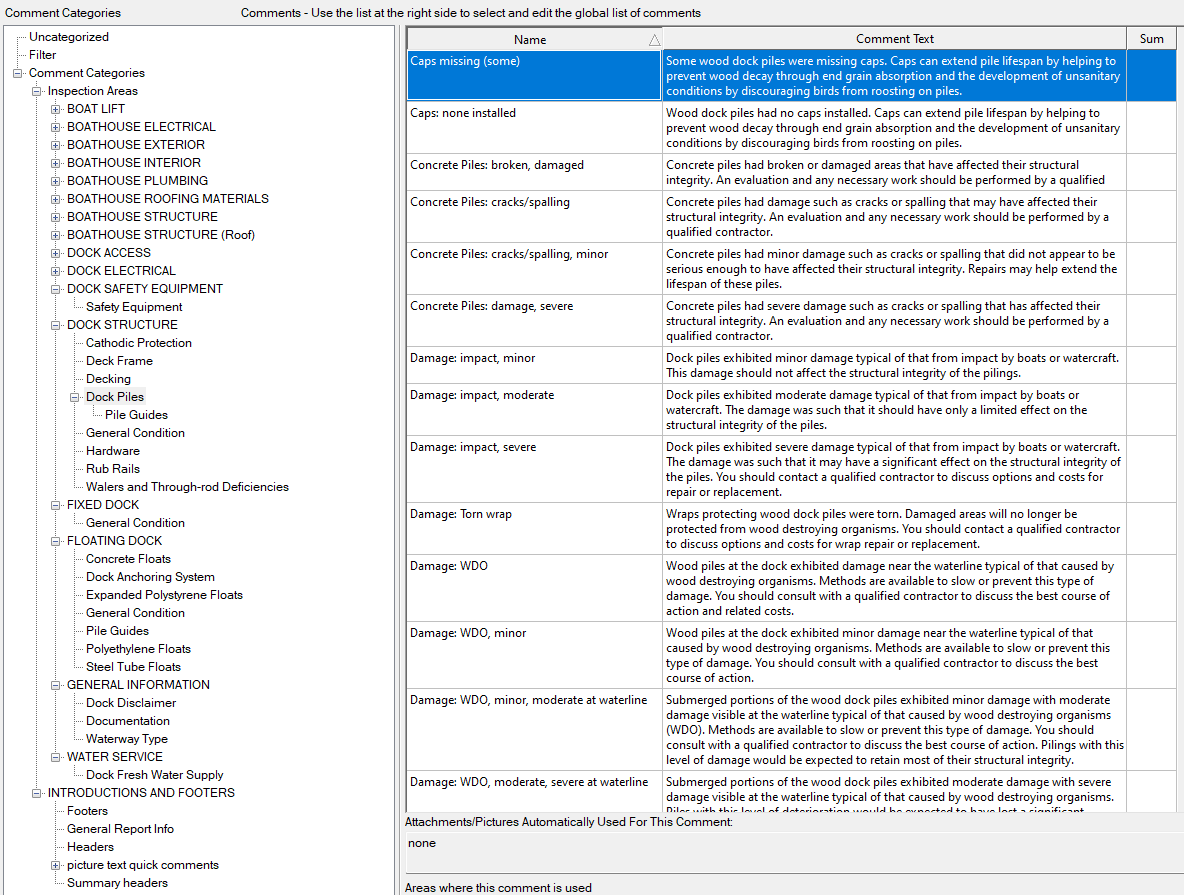This screenshot has height=895, width=1184.
Task: Open the Dock Disclaimer category
Action: [x=131, y=703]
